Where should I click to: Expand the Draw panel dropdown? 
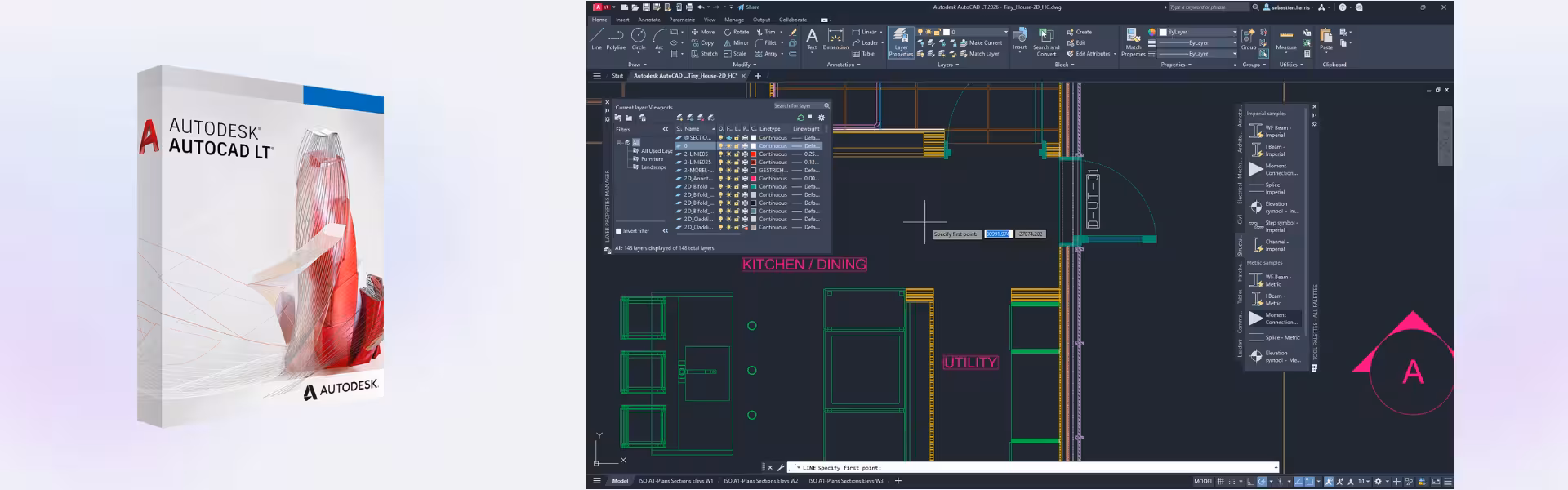[637, 65]
